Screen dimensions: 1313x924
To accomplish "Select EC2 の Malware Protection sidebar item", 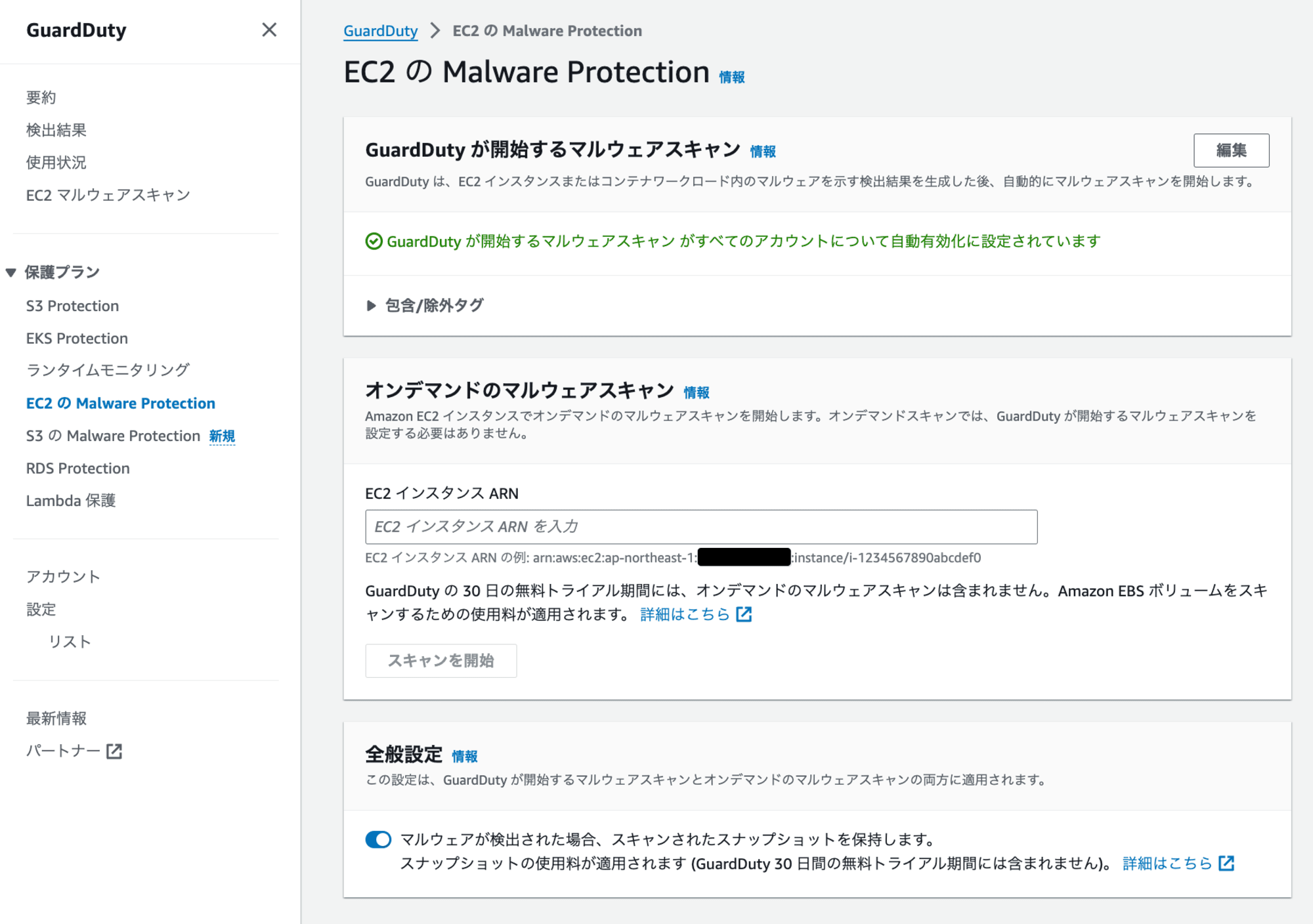I will coord(121,403).
